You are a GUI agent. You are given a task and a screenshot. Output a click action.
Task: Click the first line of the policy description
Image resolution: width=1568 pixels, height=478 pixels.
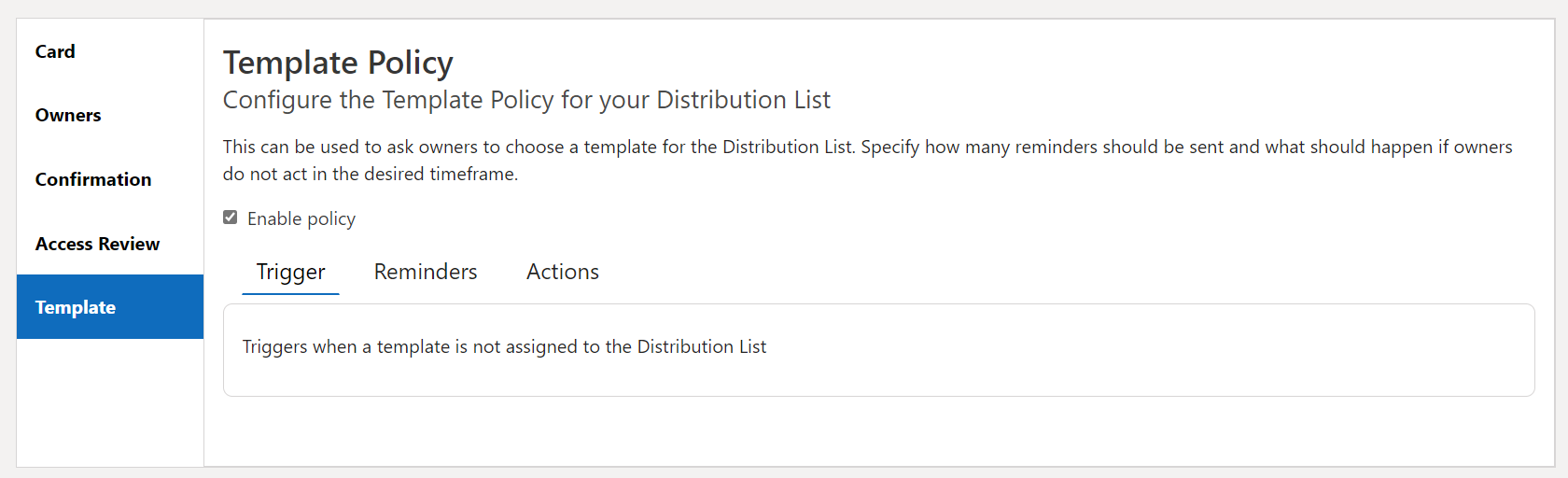[867, 147]
